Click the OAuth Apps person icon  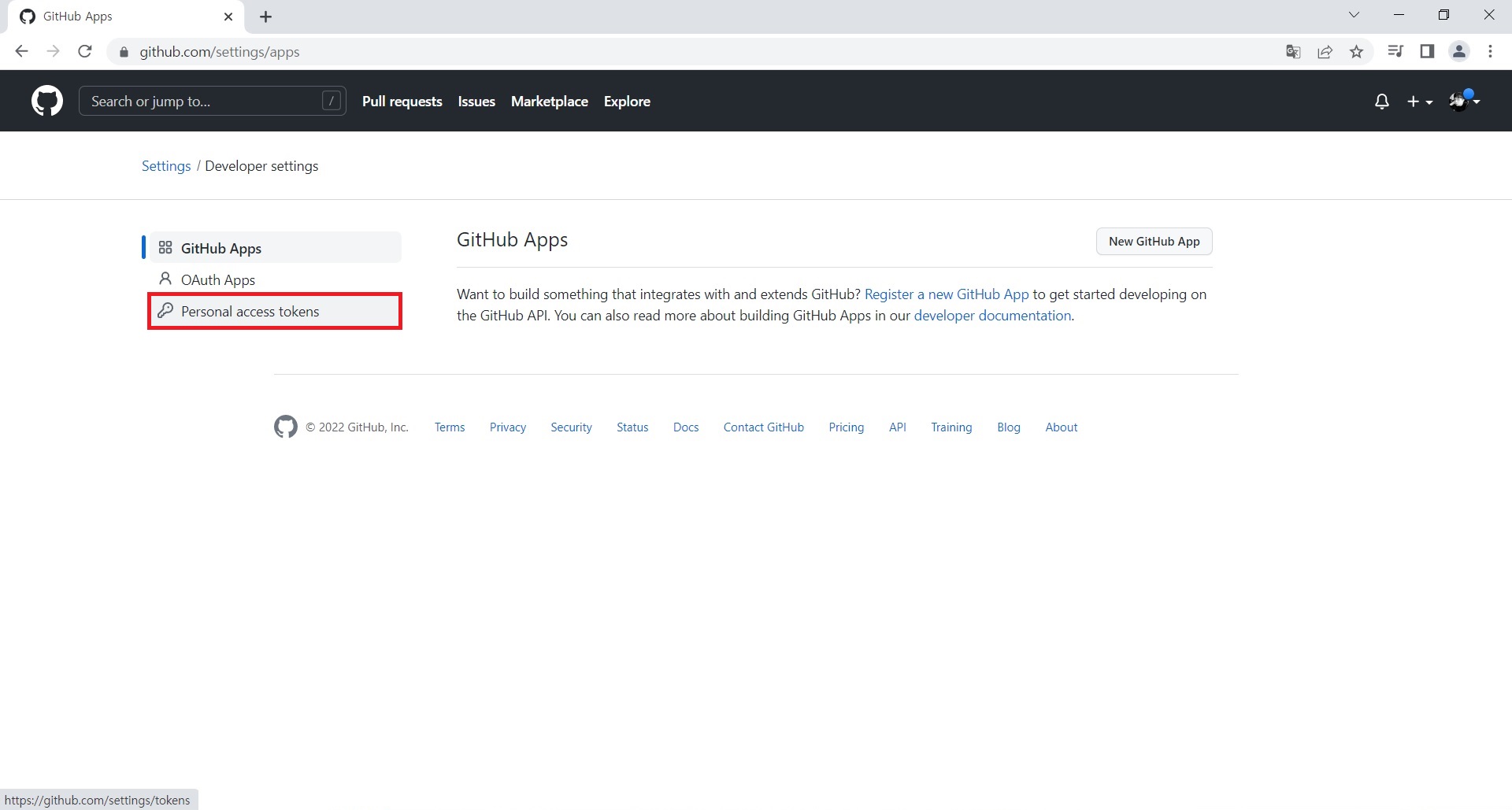(165, 279)
